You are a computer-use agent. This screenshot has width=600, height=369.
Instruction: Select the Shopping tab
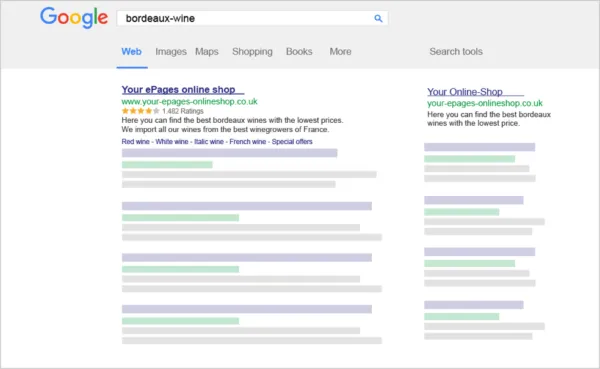pyautogui.click(x=252, y=52)
